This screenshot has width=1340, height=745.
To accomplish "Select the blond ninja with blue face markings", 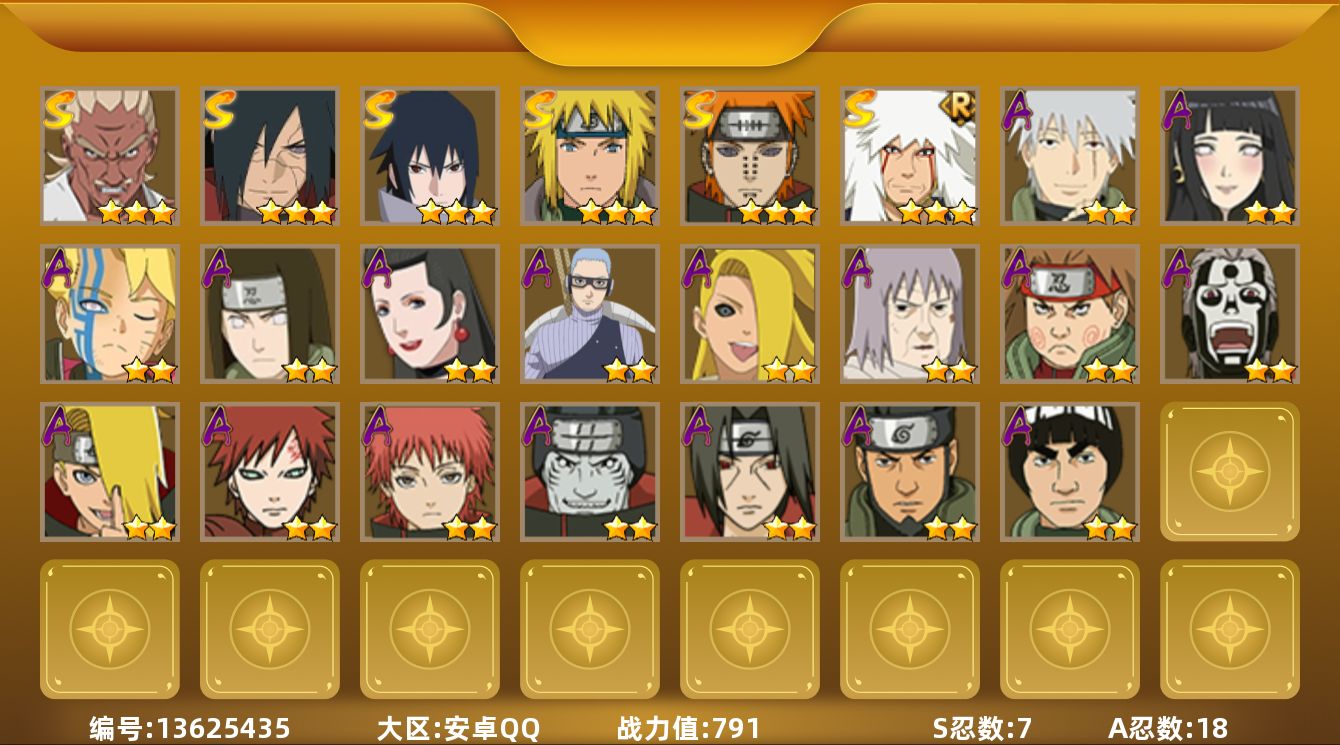I will point(109,313).
